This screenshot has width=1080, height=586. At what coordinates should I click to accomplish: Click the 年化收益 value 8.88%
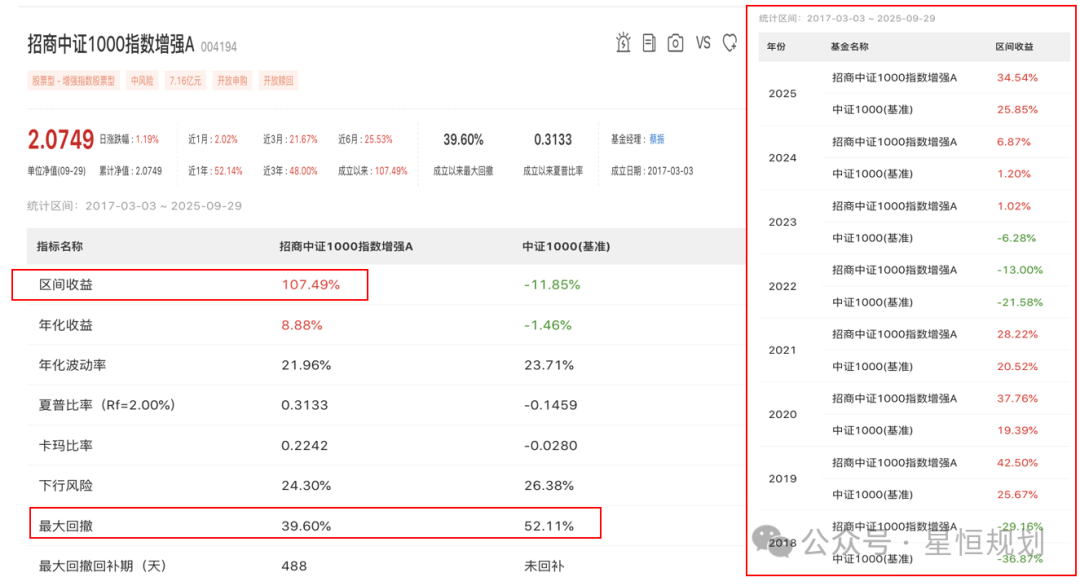[302, 325]
